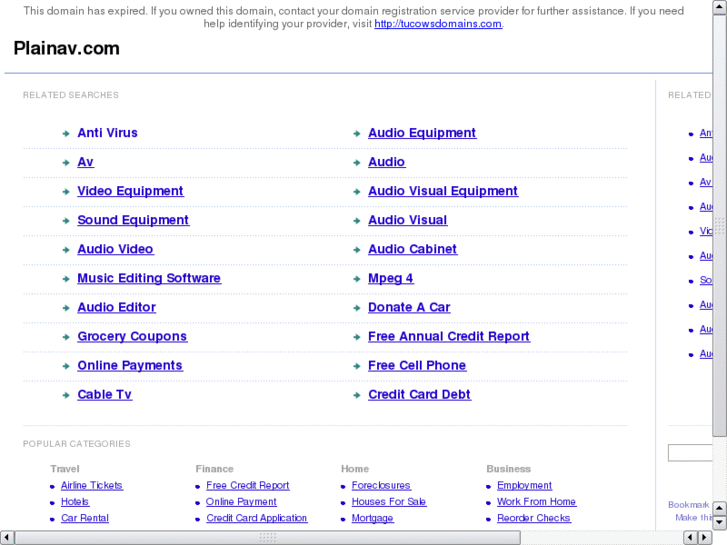
Task: Open Free Annual Credit Report link
Action: point(449,337)
